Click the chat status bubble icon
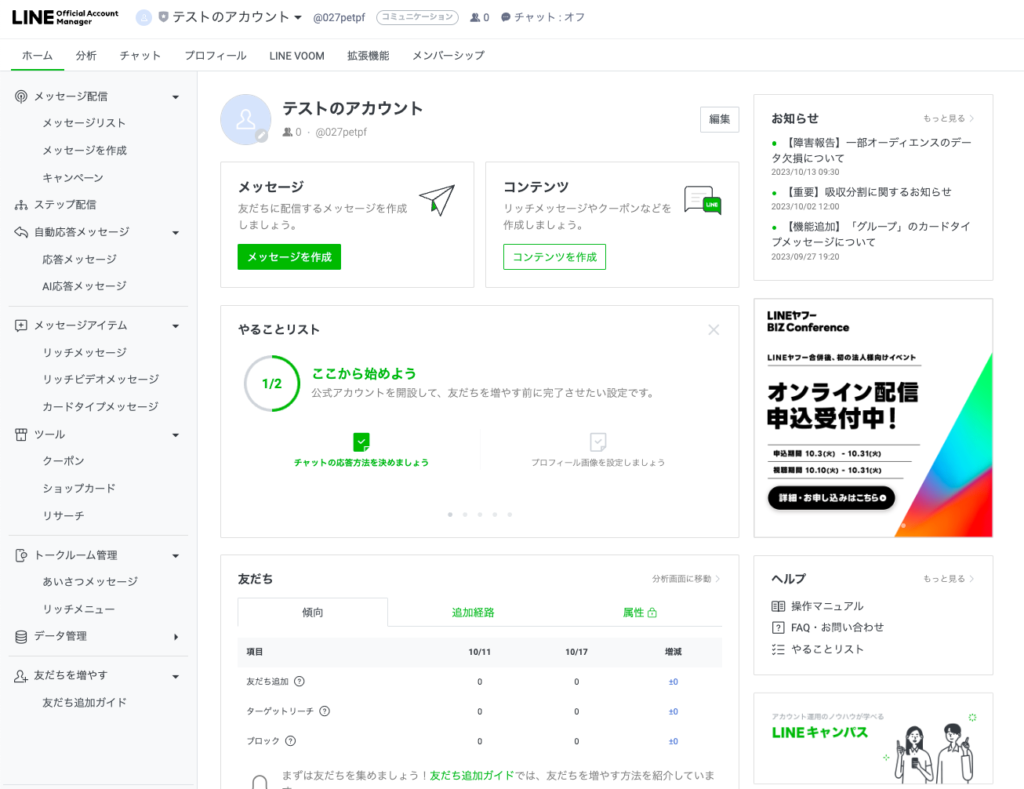This screenshot has height=789, width=1024. point(505,18)
